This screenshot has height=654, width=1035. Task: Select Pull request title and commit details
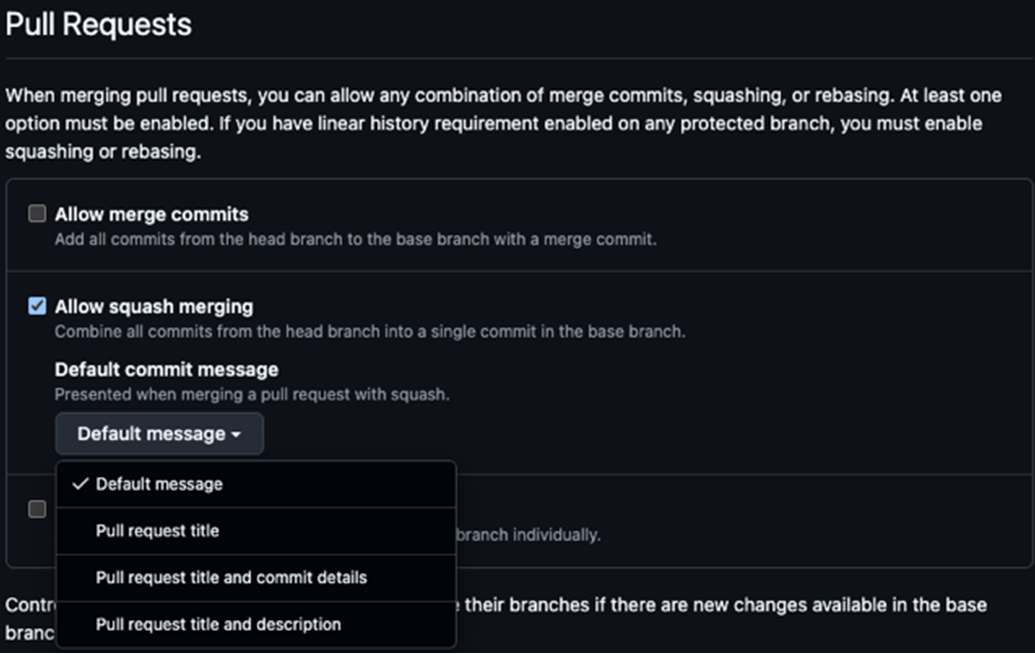click(x=231, y=578)
